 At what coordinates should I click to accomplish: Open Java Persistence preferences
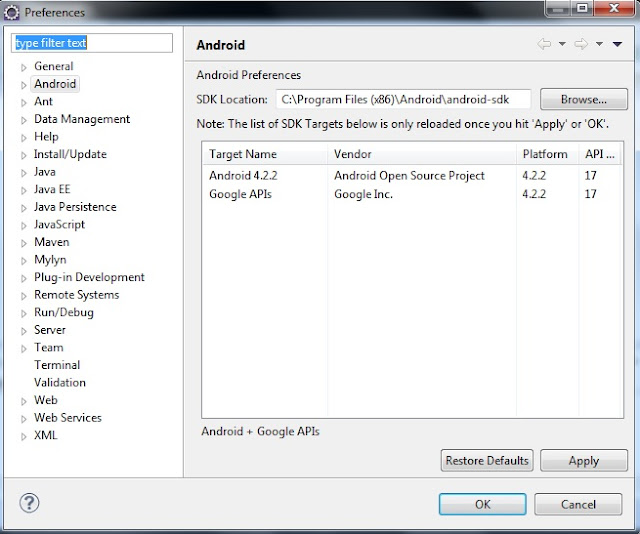pyautogui.click(x=75, y=207)
